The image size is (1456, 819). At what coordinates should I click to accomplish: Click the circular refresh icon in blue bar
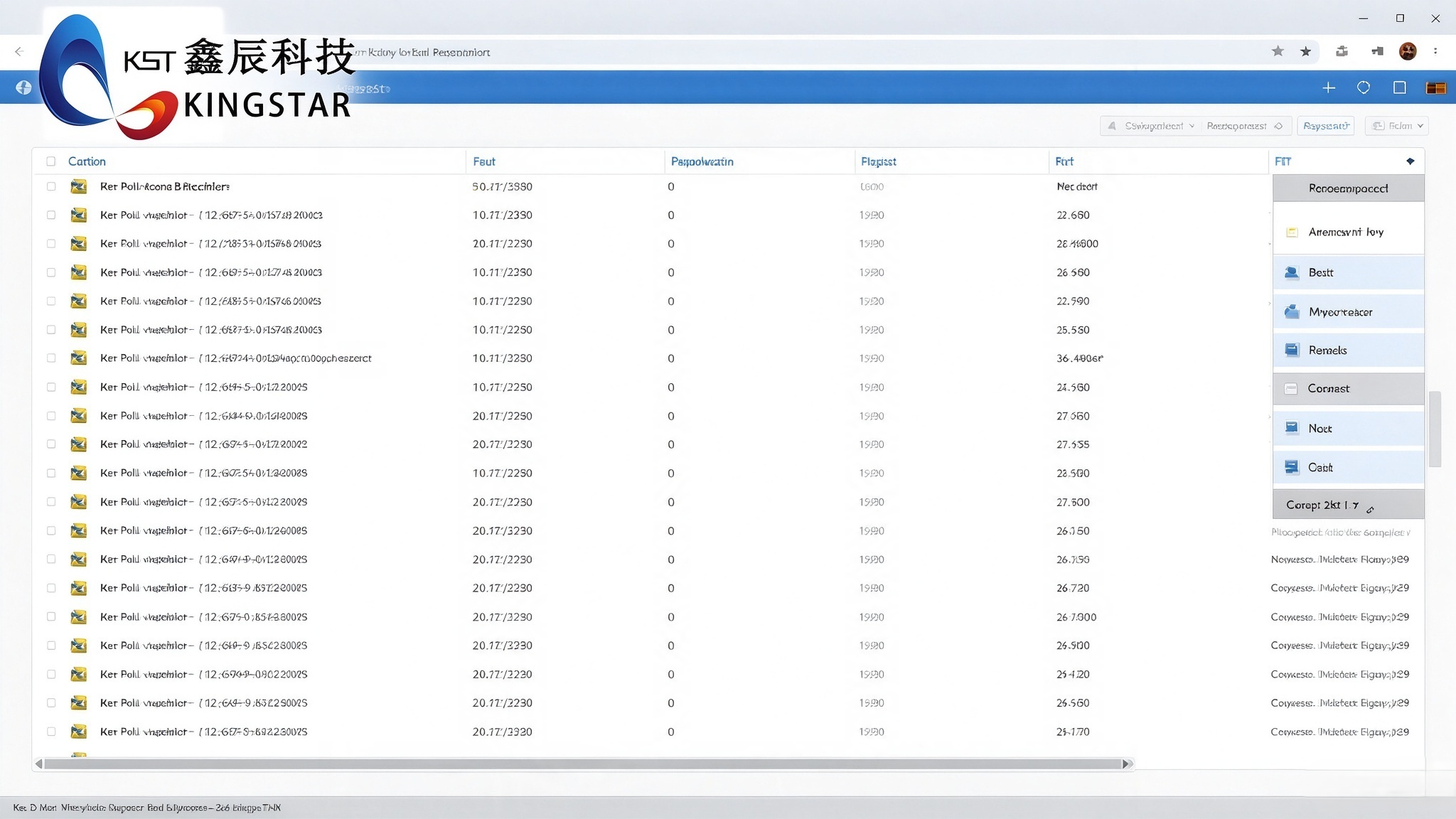(1364, 87)
